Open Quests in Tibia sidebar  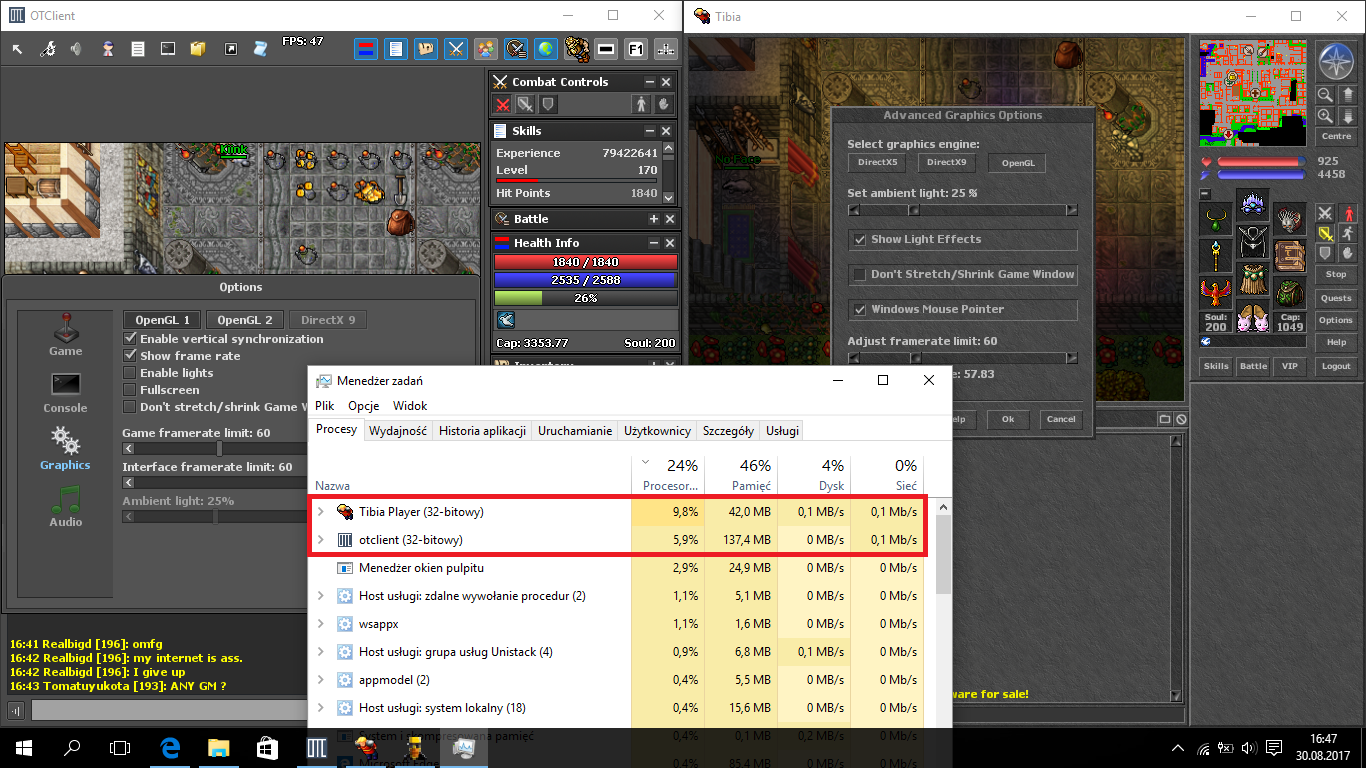click(x=1336, y=297)
